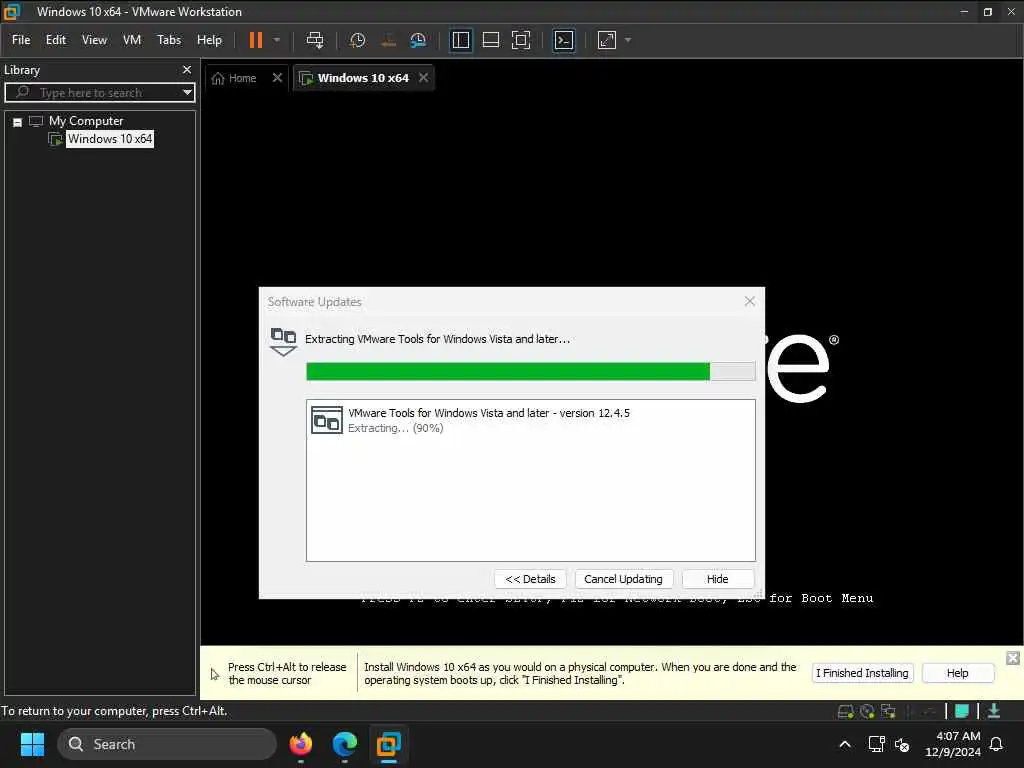Screen dimensions: 1024x768
Task: Open the Edit menu
Action: point(56,40)
